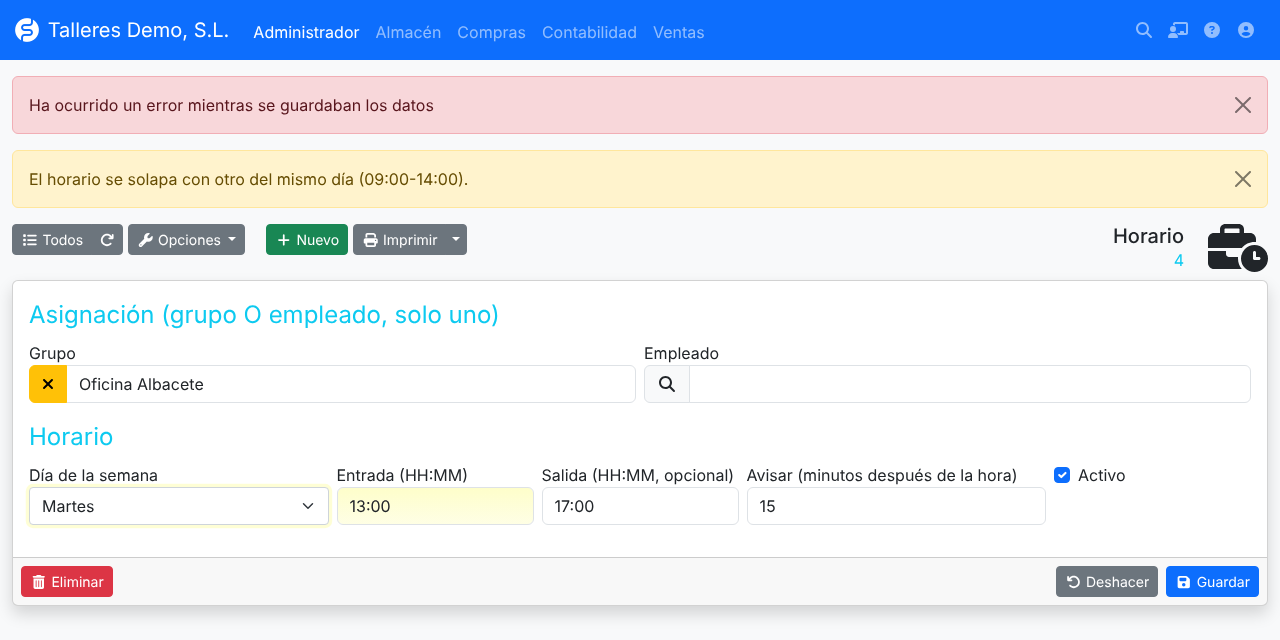Focus the Salida time field
1280x640 pixels.
click(640, 506)
